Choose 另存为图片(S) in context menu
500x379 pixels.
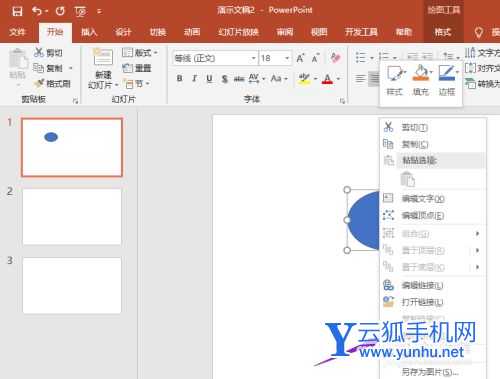click(433, 372)
